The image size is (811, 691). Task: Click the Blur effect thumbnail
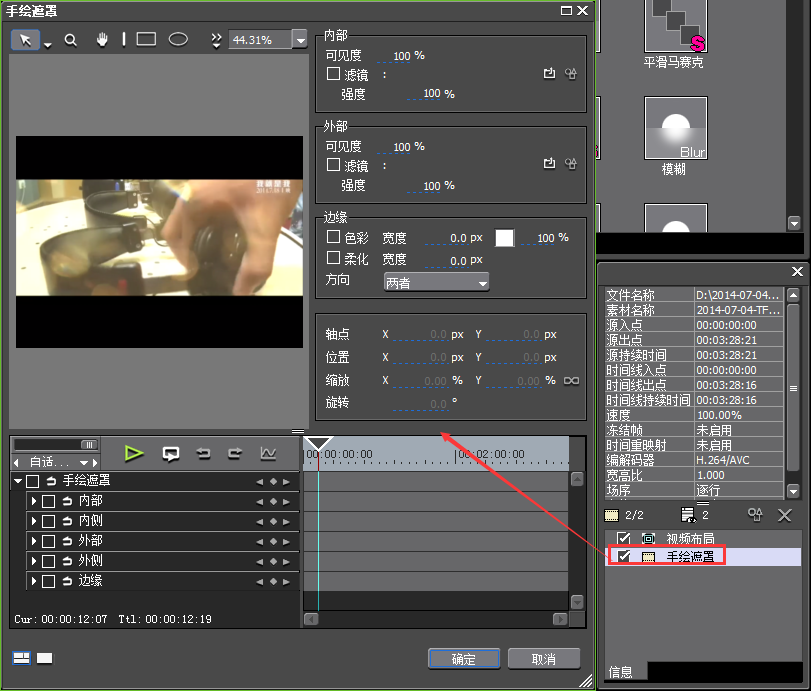pos(675,128)
